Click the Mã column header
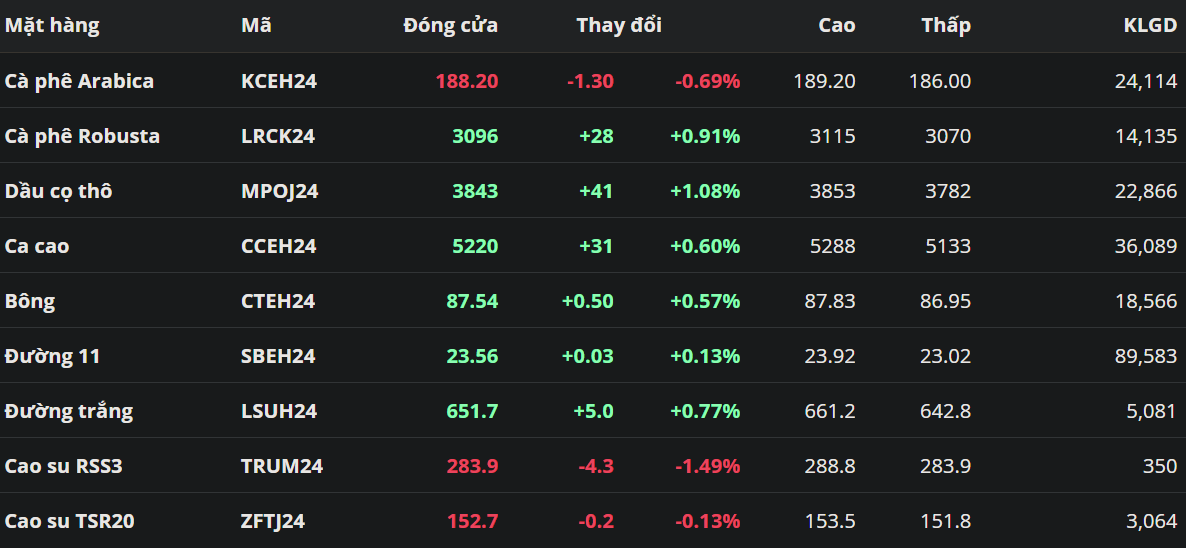Viewport: 1186px width, 548px height. (256, 26)
